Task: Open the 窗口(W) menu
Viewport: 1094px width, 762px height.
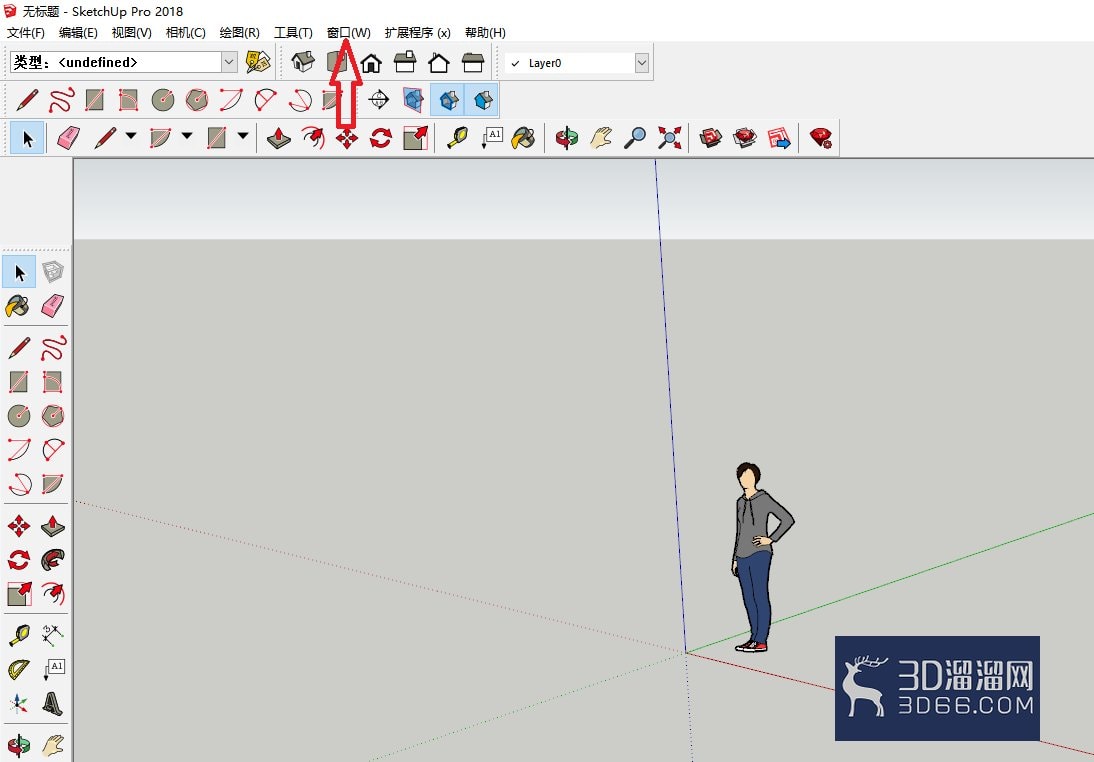Action: tap(348, 33)
